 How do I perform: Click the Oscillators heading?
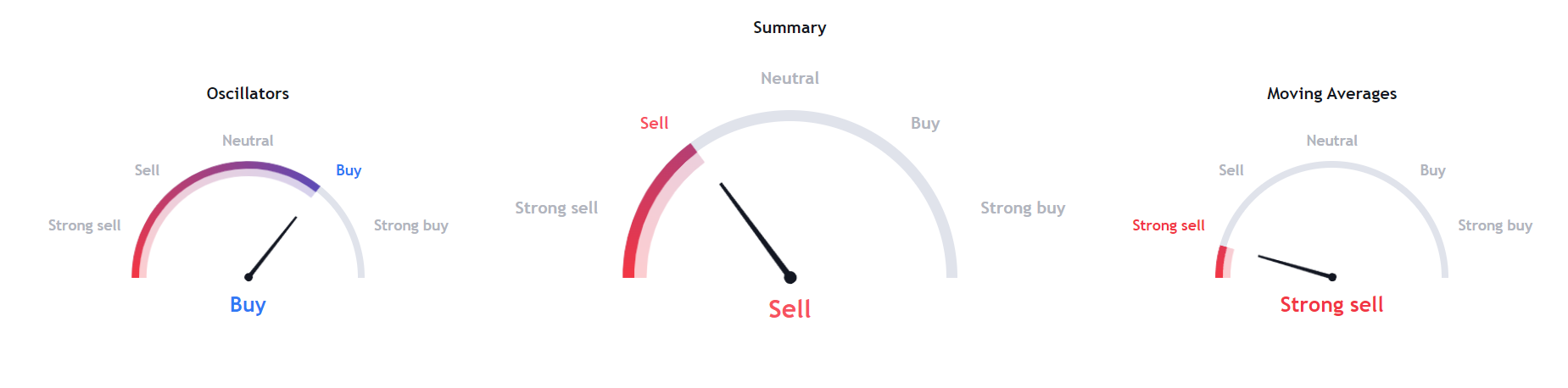[x=248, y=93]
